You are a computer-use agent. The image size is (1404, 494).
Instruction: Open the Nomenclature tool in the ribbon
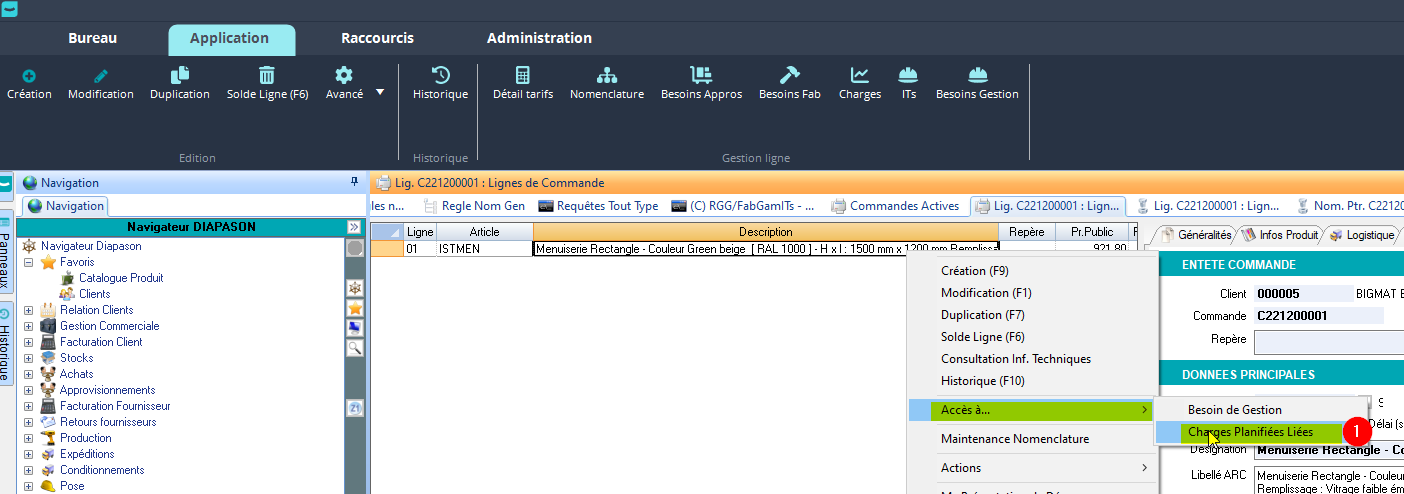click(606, 76)
